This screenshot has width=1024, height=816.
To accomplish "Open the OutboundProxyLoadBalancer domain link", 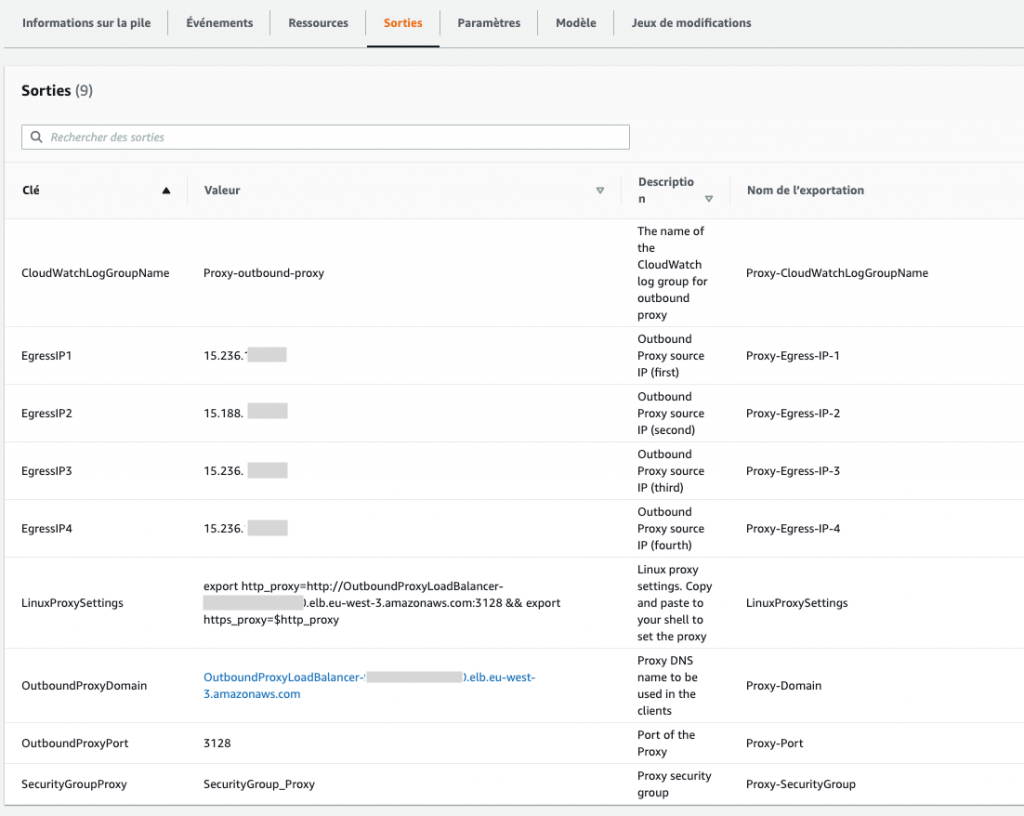I will point(369,685).
